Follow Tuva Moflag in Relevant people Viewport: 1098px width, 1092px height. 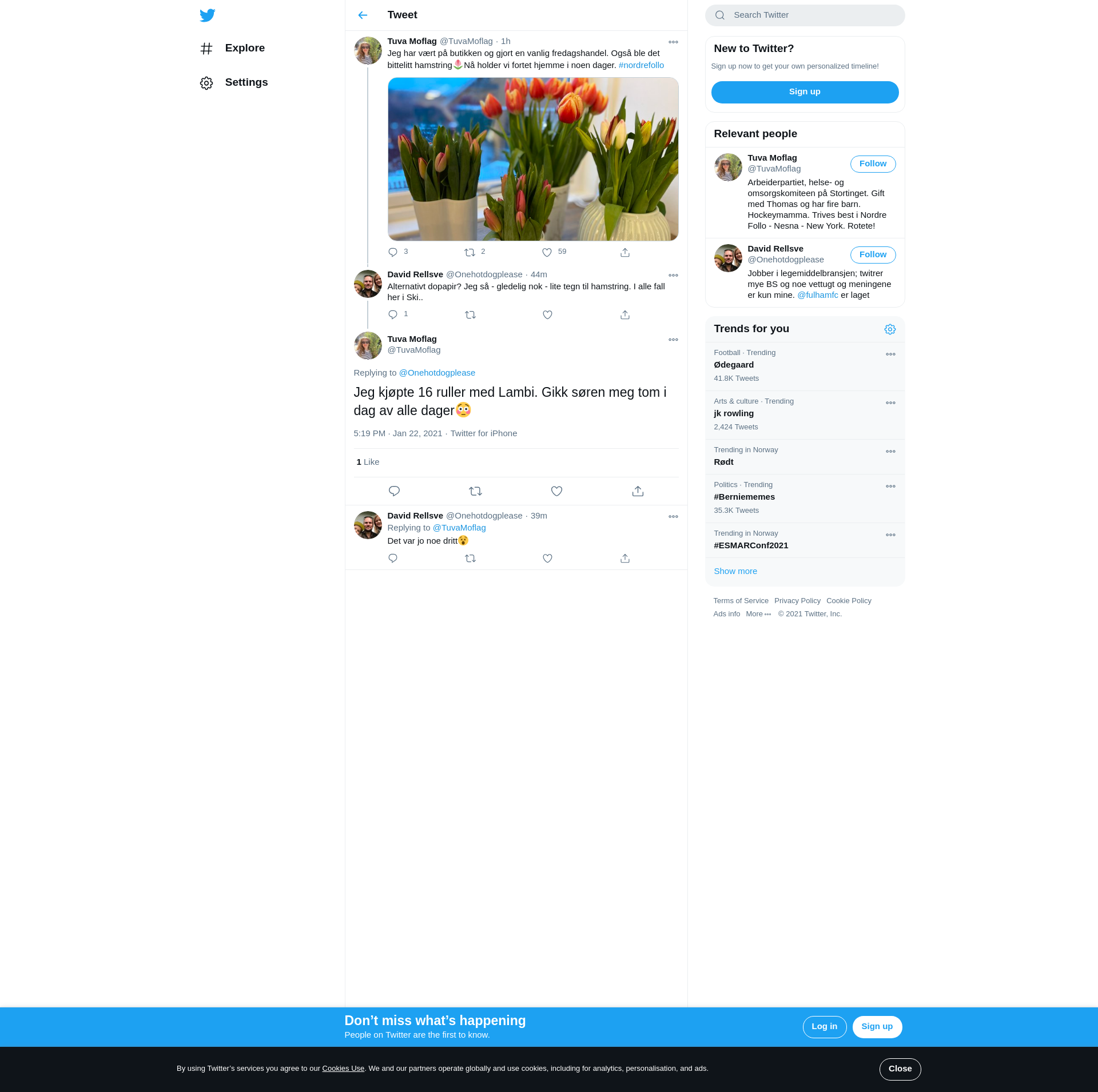[873, 164]
